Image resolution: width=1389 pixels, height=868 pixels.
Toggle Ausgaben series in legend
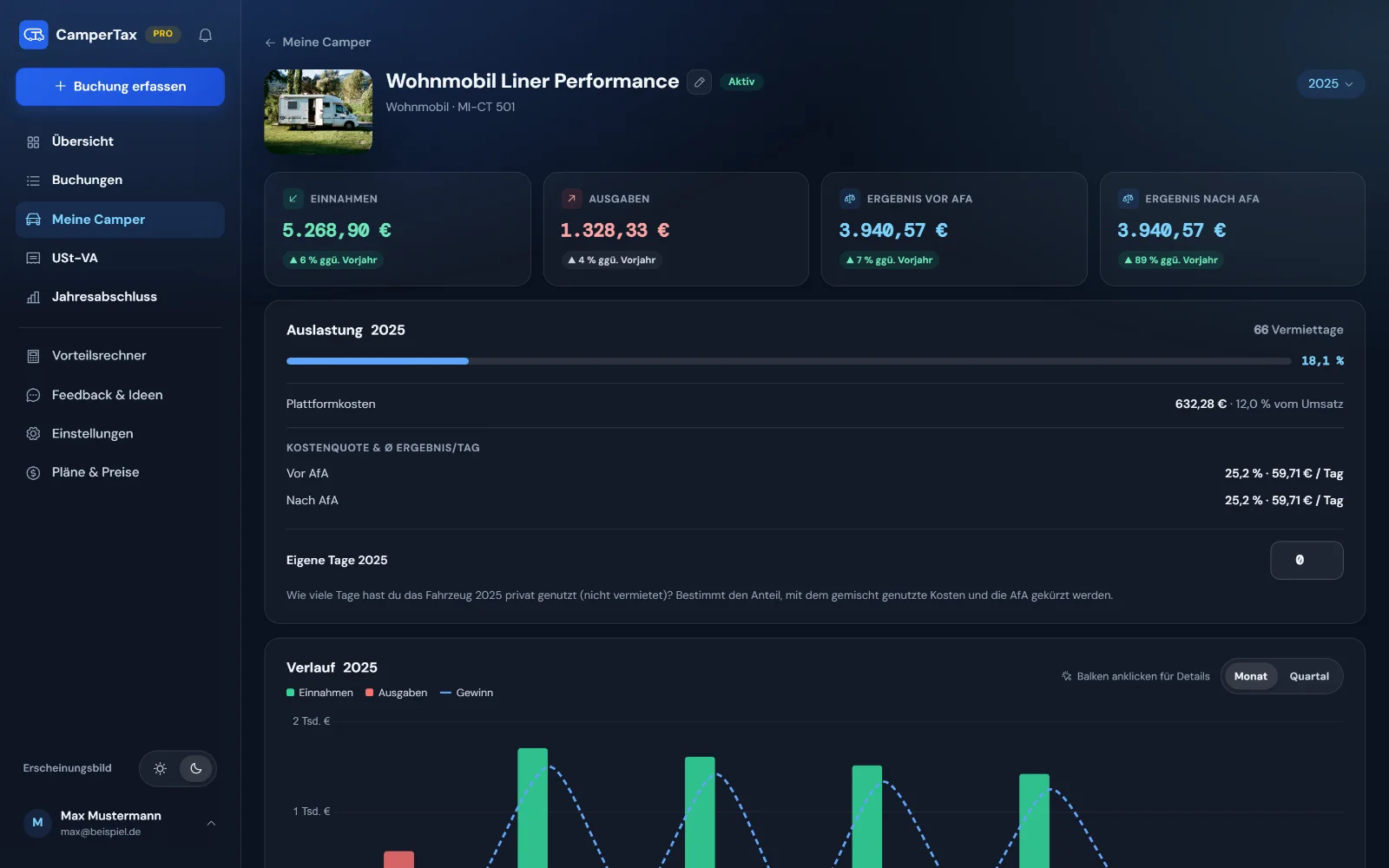pyautogui.click(x=397, y=693)
